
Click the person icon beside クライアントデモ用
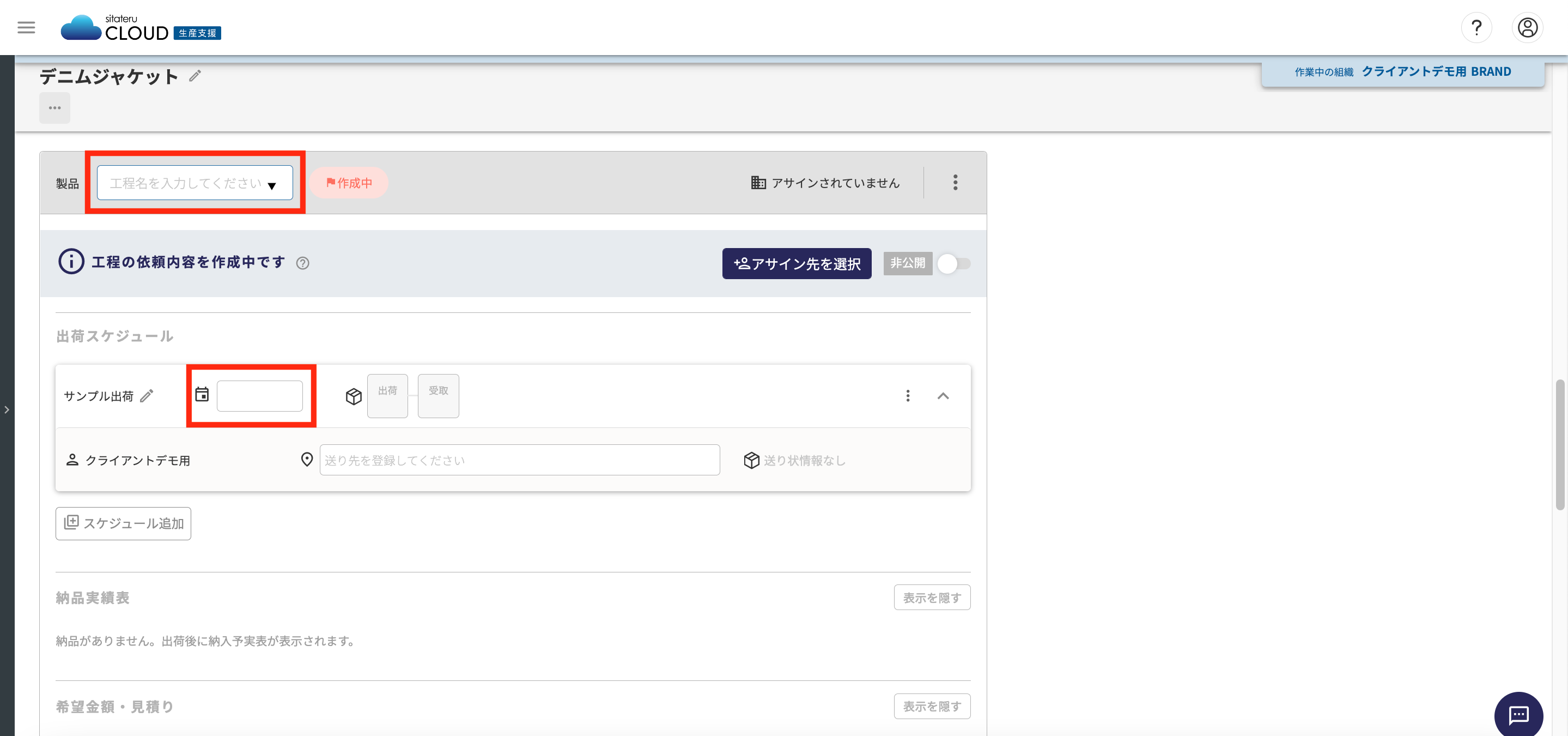click(x=72, y=460)
